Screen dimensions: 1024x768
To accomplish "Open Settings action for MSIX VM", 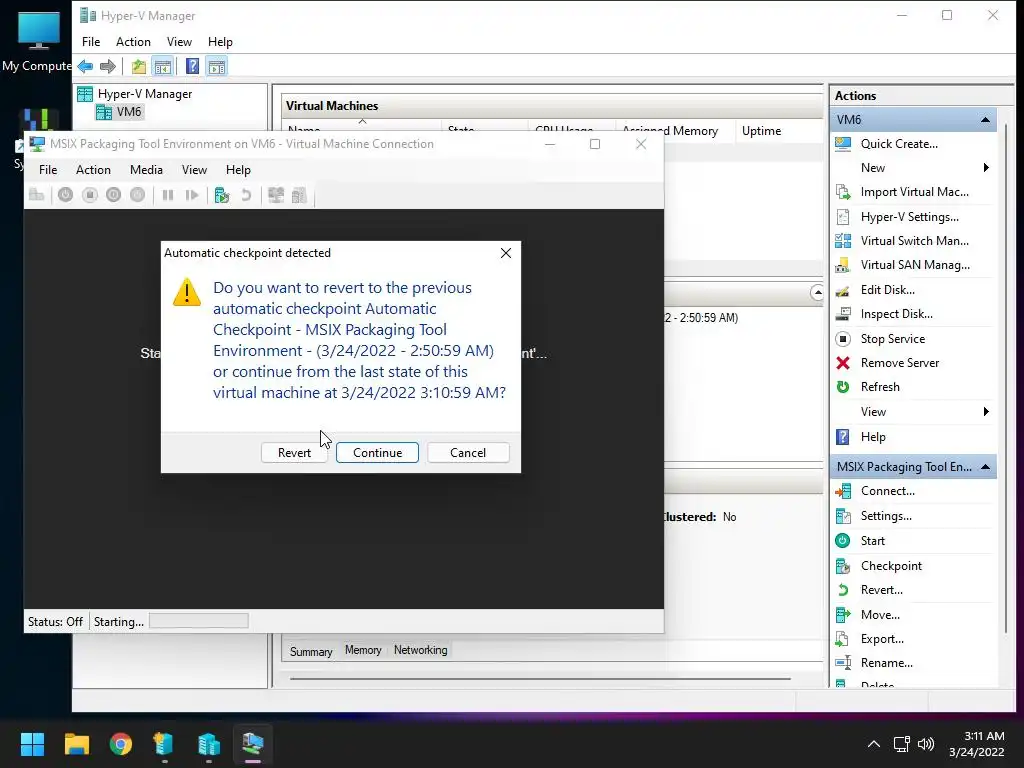I will pos(886,516).
